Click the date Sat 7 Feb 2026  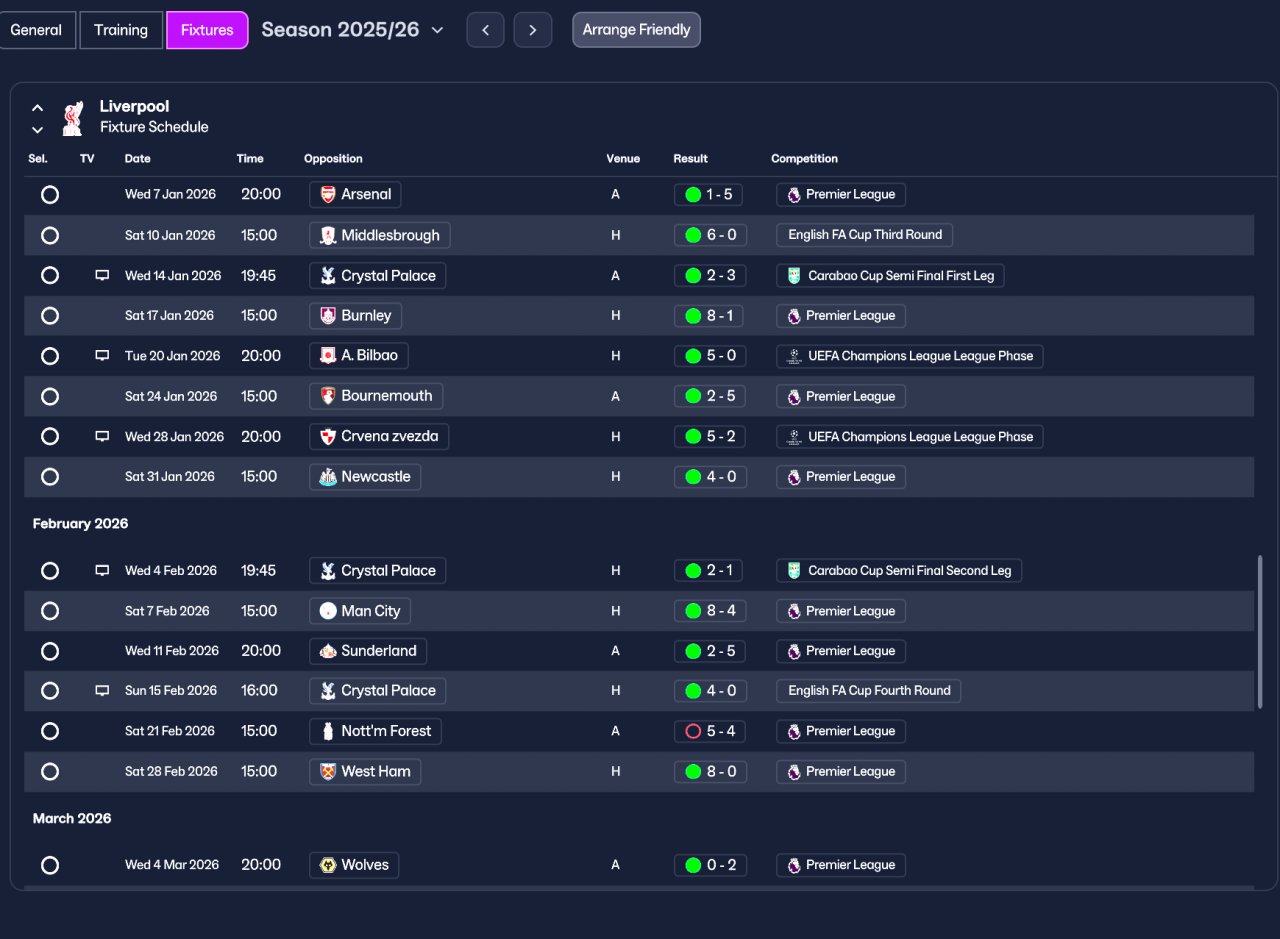(167, 611)
